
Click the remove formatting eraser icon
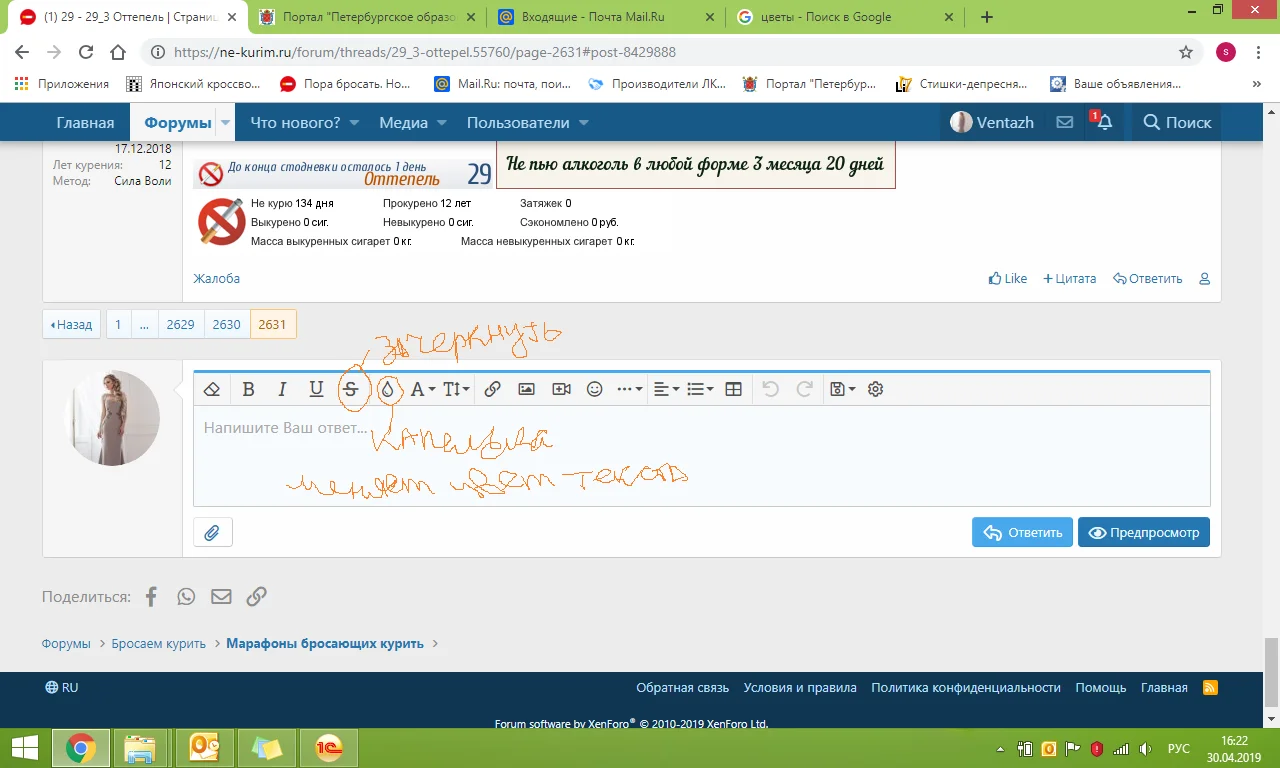pos(212,389)
